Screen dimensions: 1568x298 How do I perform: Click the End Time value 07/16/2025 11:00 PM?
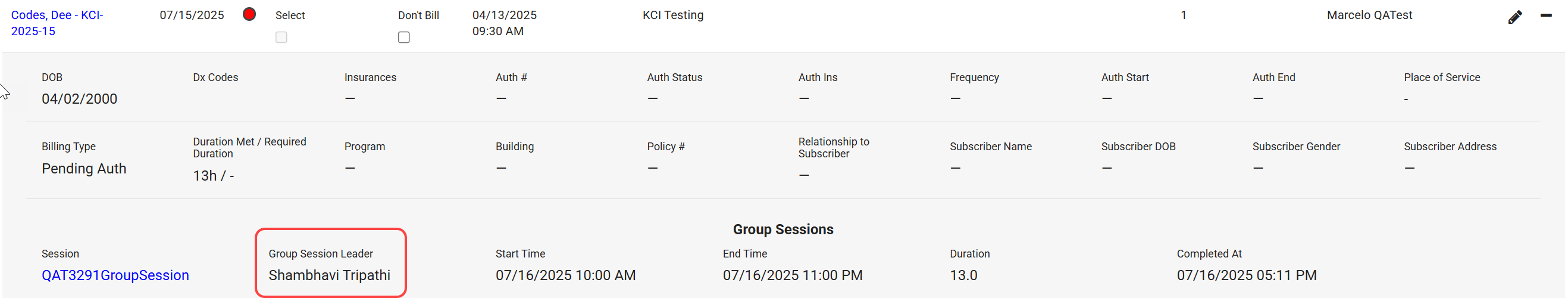click(792, 275)
